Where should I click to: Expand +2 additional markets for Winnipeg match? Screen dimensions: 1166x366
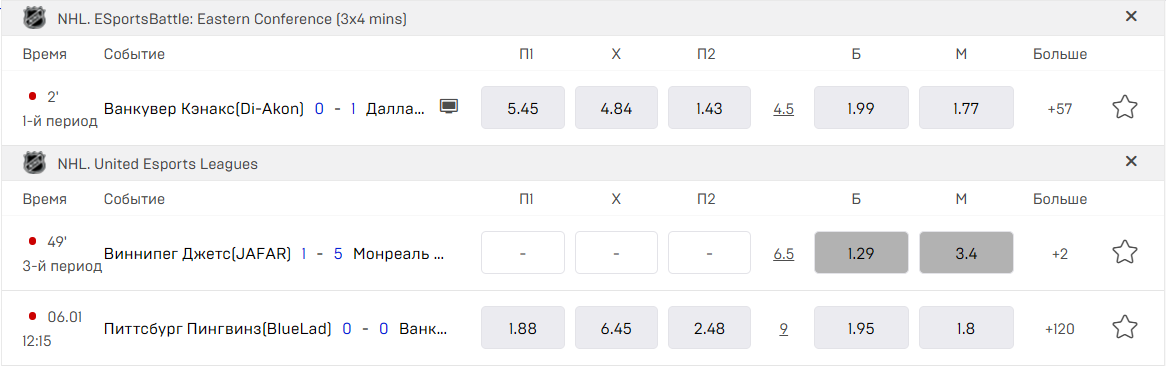(x=1060, y=254)
